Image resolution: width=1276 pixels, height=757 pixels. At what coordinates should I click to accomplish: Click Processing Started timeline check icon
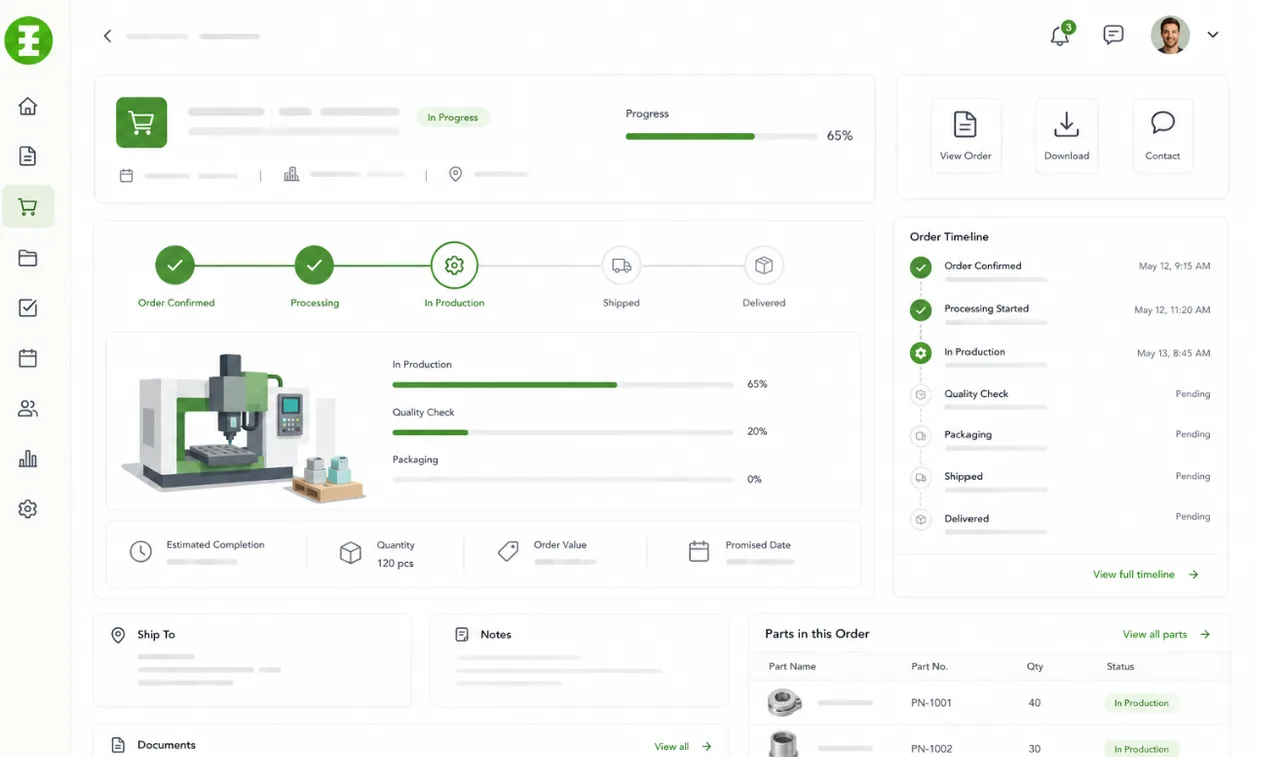[x=921, y=311]
